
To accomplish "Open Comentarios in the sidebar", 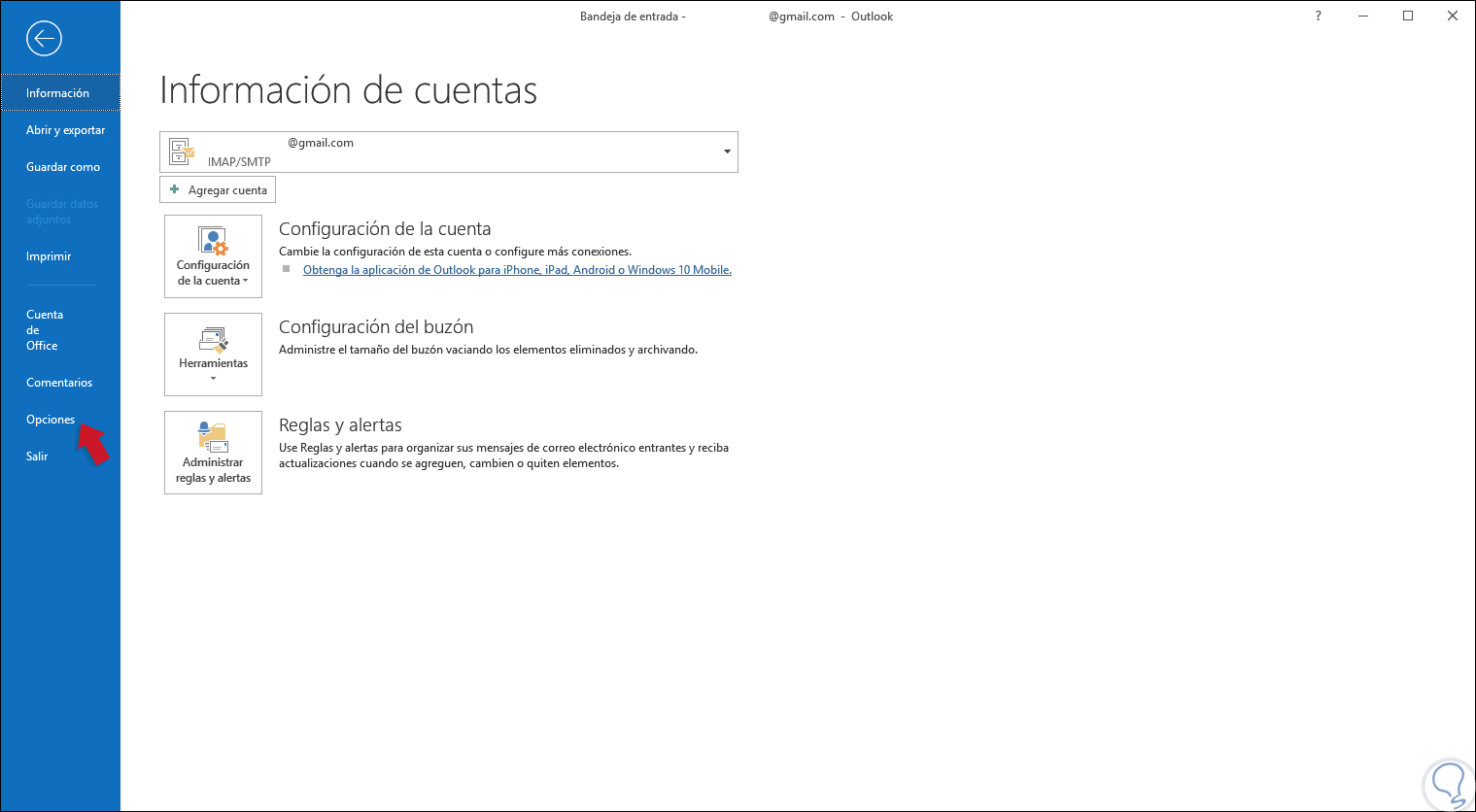I will [60, 383].
